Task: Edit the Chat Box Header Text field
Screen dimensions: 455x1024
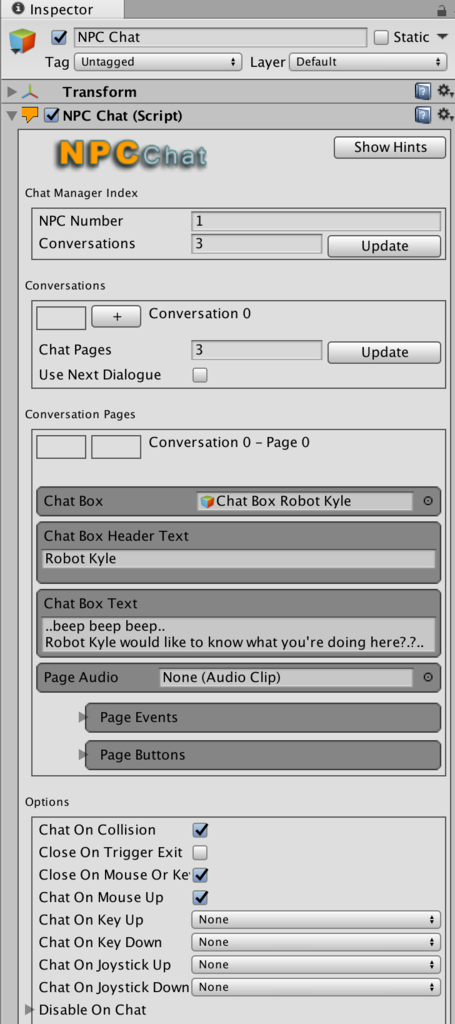Action: tap(239, 559)
